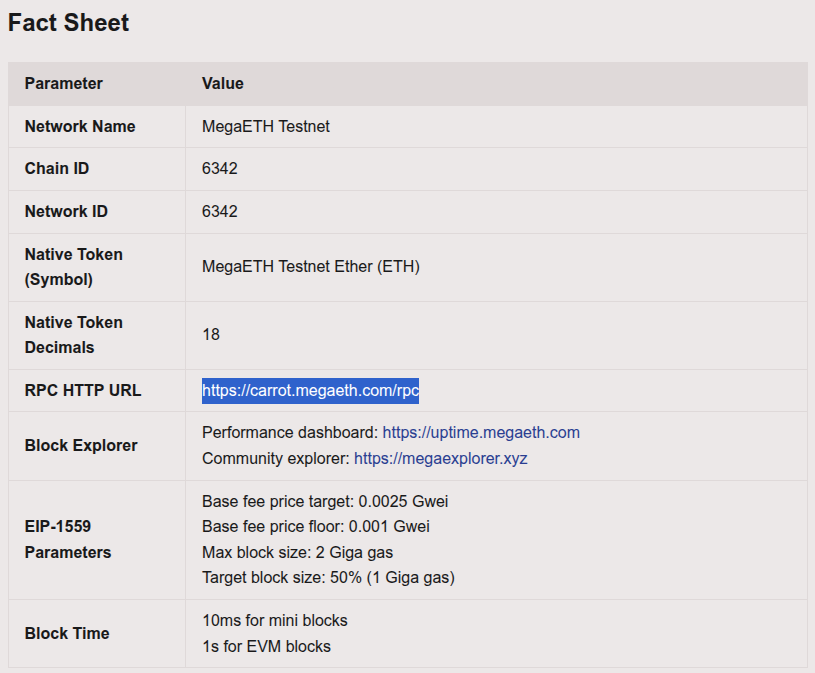Click the 'Native Token Decimals' label
The image size is (815, 673).
tap(74, 335)
